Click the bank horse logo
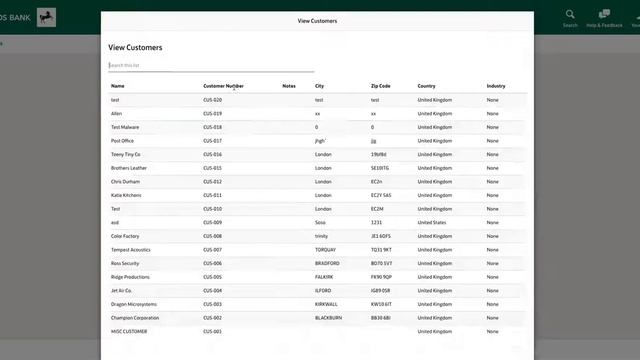 pos(47,17)
